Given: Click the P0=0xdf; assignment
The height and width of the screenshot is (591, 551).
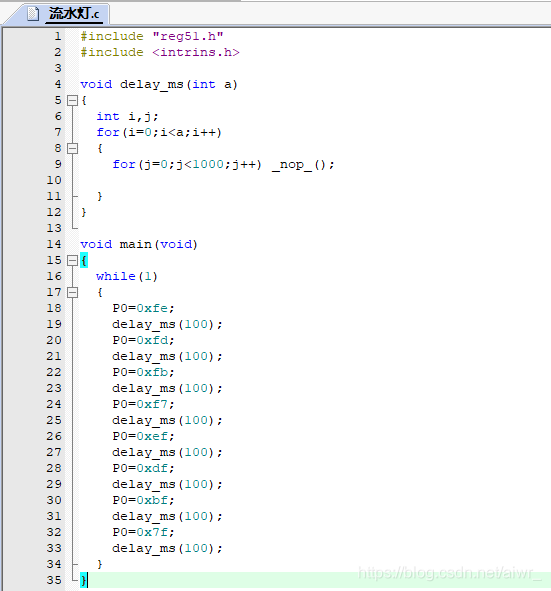Looking at the screenshot, I should pyautogui.click(x=143, y=469).
